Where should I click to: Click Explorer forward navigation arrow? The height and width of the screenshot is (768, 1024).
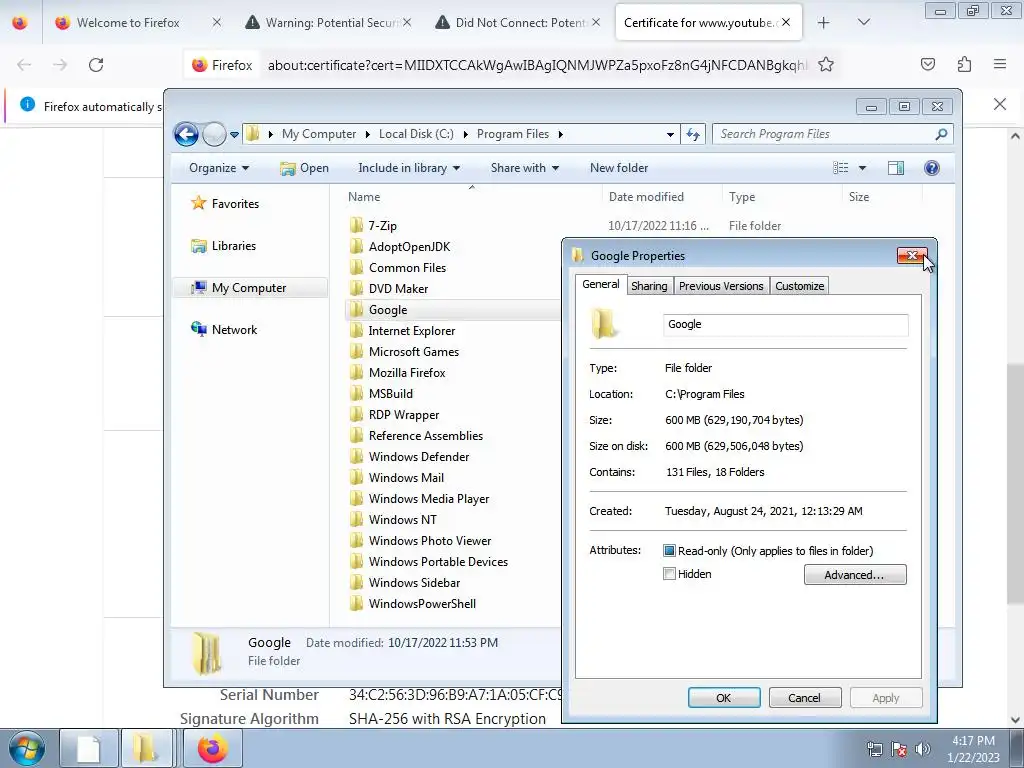pyautogui.click(x=214, y=134)
